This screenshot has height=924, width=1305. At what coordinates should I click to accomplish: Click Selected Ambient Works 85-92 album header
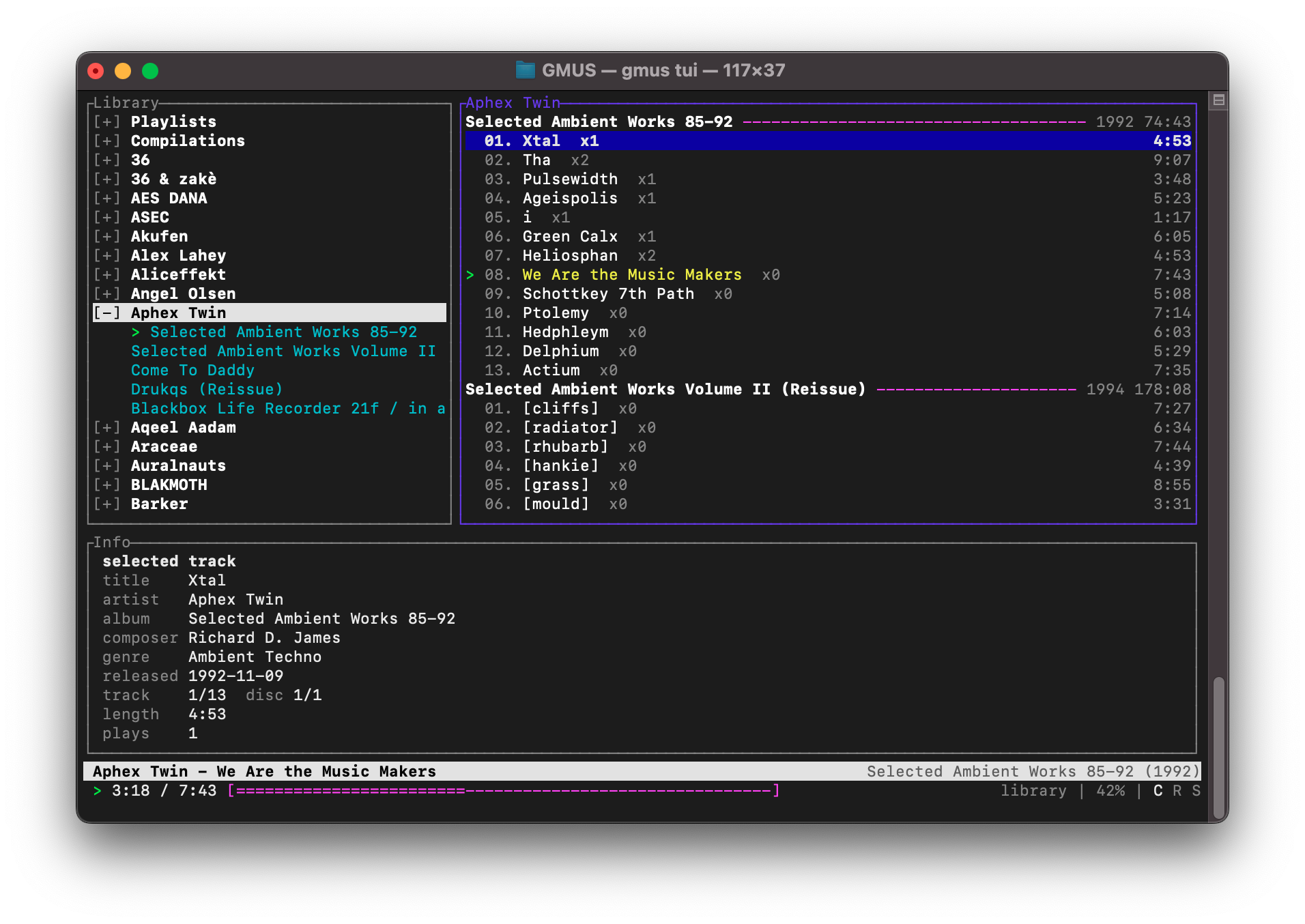click(828, 122)
